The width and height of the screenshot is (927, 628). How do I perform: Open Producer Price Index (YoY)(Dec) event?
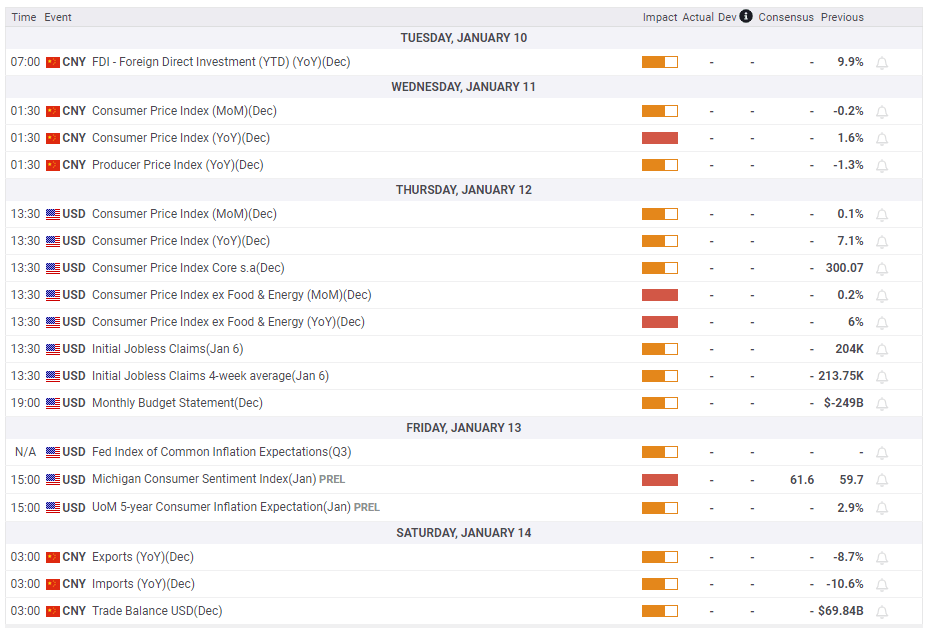pos(178,165)
